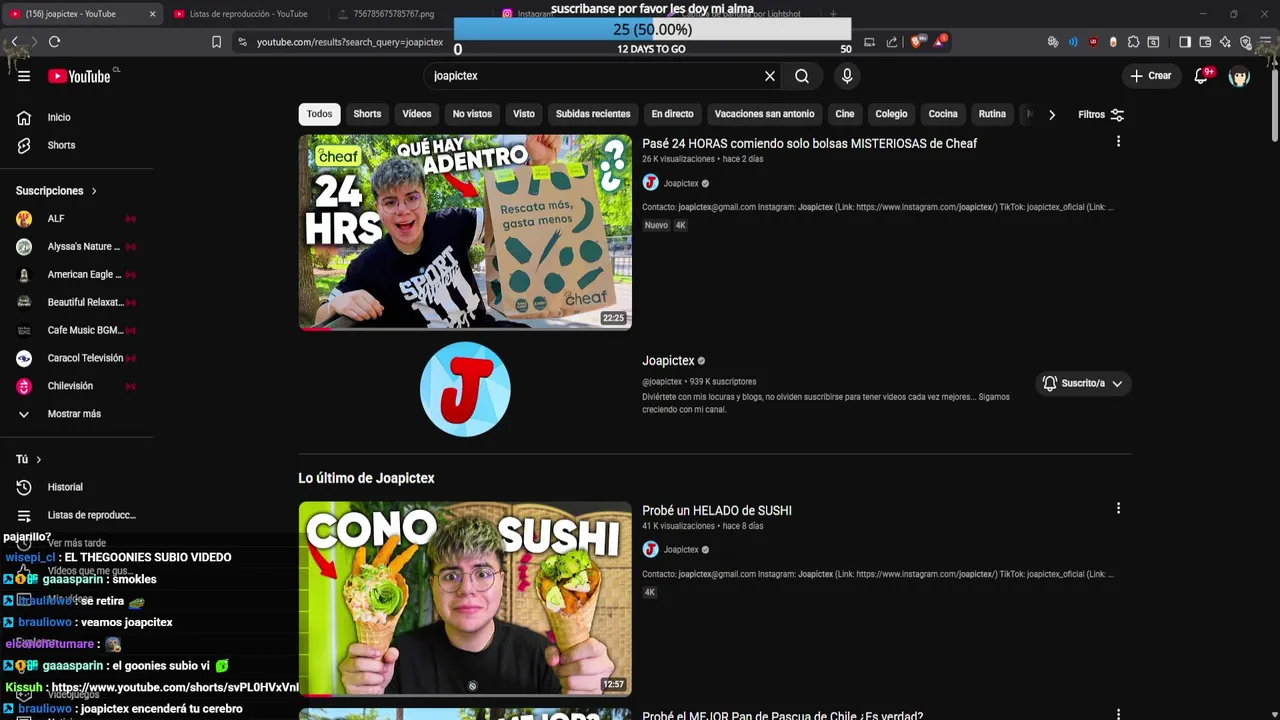Image resolution: width=1280 pixels, height=720 pixels.
Task: Open Brave Wallet icon
Action: [1205, 42]
